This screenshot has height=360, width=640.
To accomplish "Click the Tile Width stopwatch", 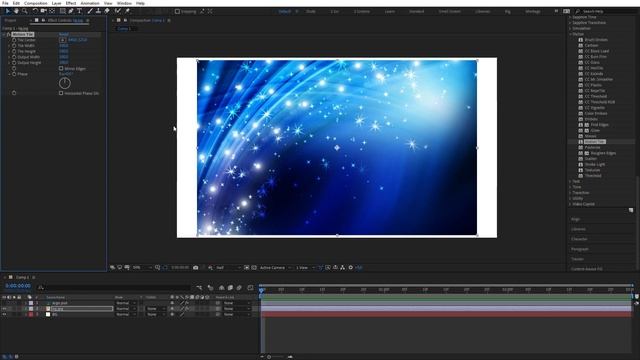I will pos(14,46).
